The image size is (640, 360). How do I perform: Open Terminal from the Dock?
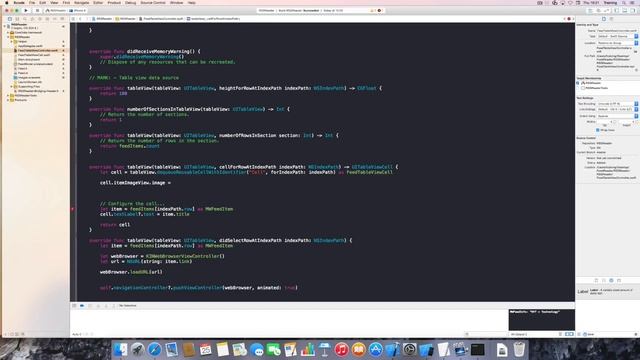tap(478, 349)
